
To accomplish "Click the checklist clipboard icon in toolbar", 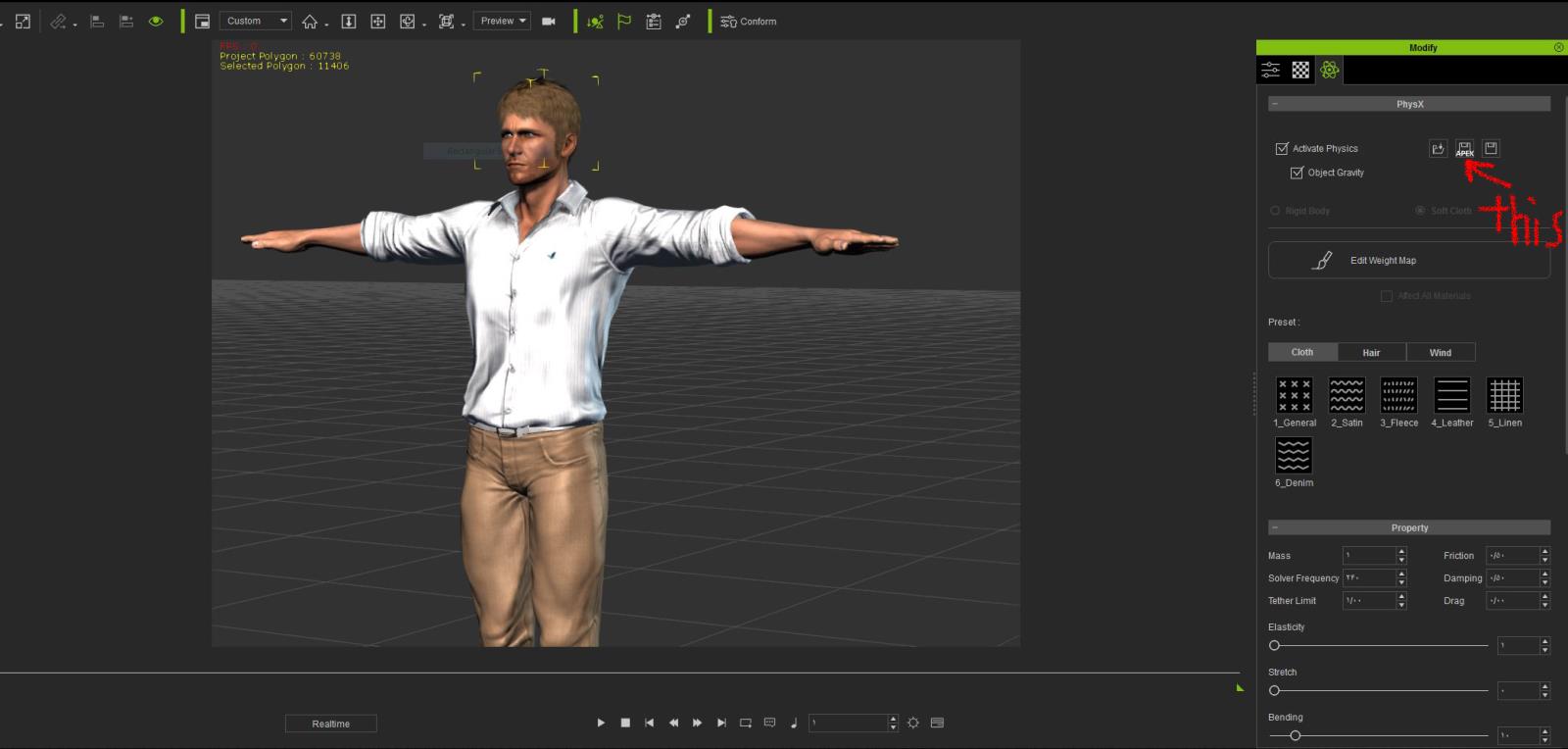I will point(654,21).
